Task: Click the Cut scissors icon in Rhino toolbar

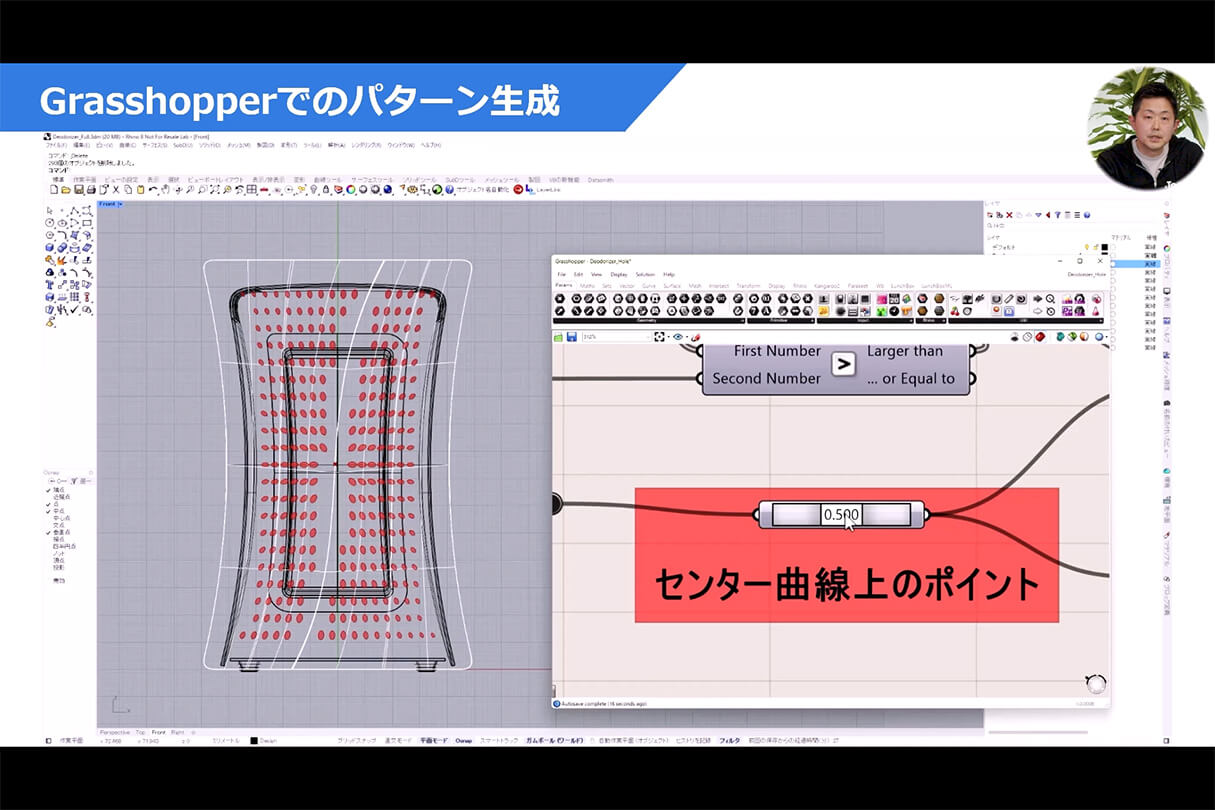Action: [x=116, y=188]
